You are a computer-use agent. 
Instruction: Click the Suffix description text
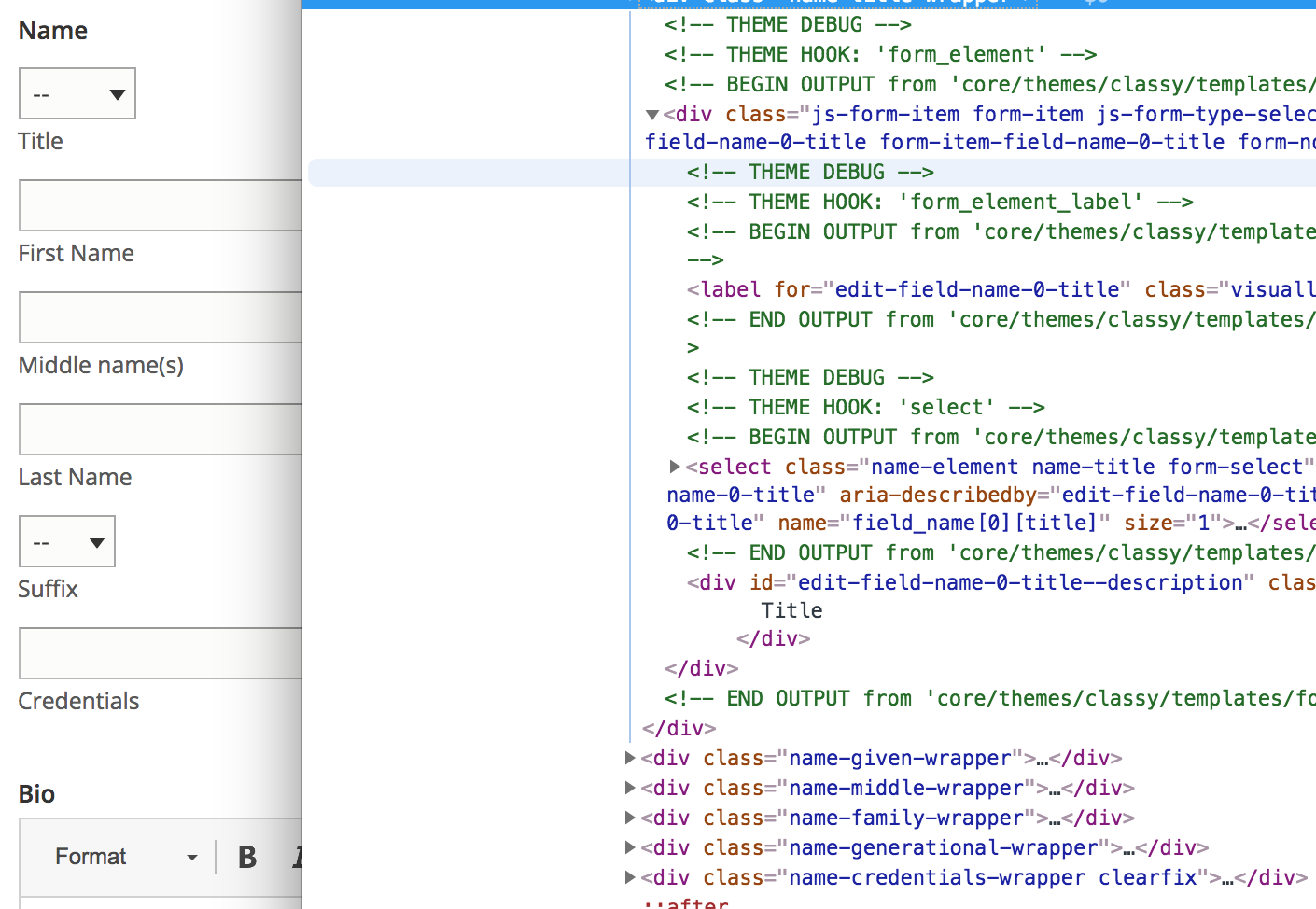tap(49, 589)
